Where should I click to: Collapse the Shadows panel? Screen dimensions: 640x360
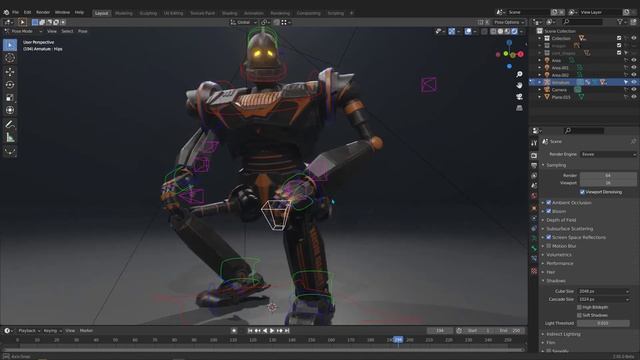click(x=556, y=281)
